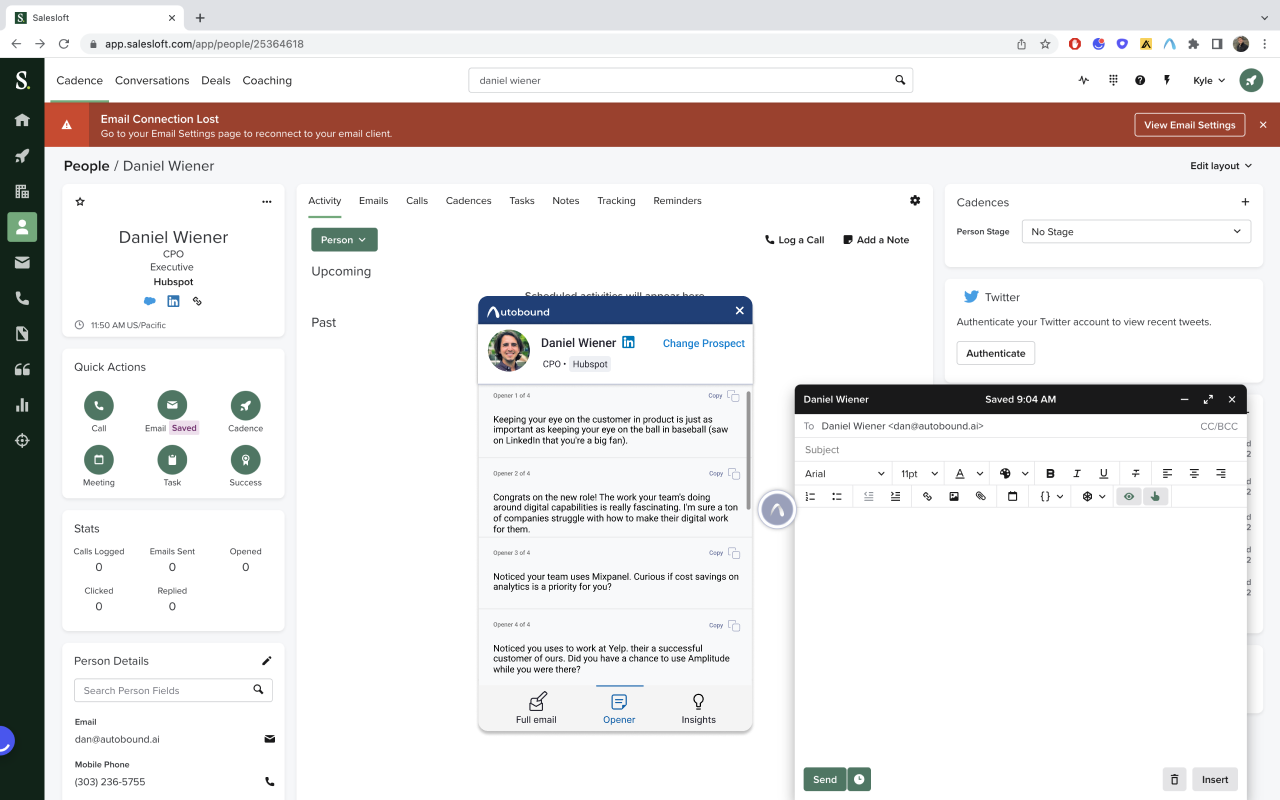Insert image in email composer
Viewport: 1280px width, 800px height.
click(954, 496)
